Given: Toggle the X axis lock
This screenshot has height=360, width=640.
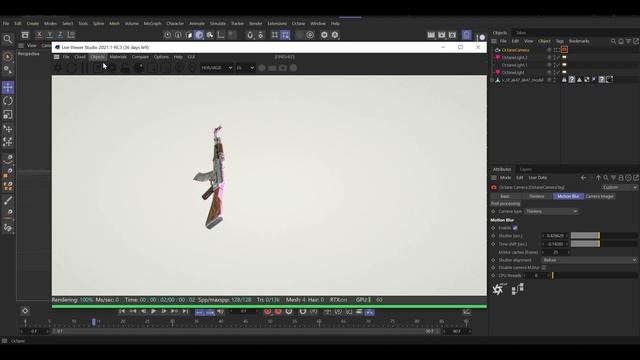Looking at the screenshot, I should [x=39, y=35].
